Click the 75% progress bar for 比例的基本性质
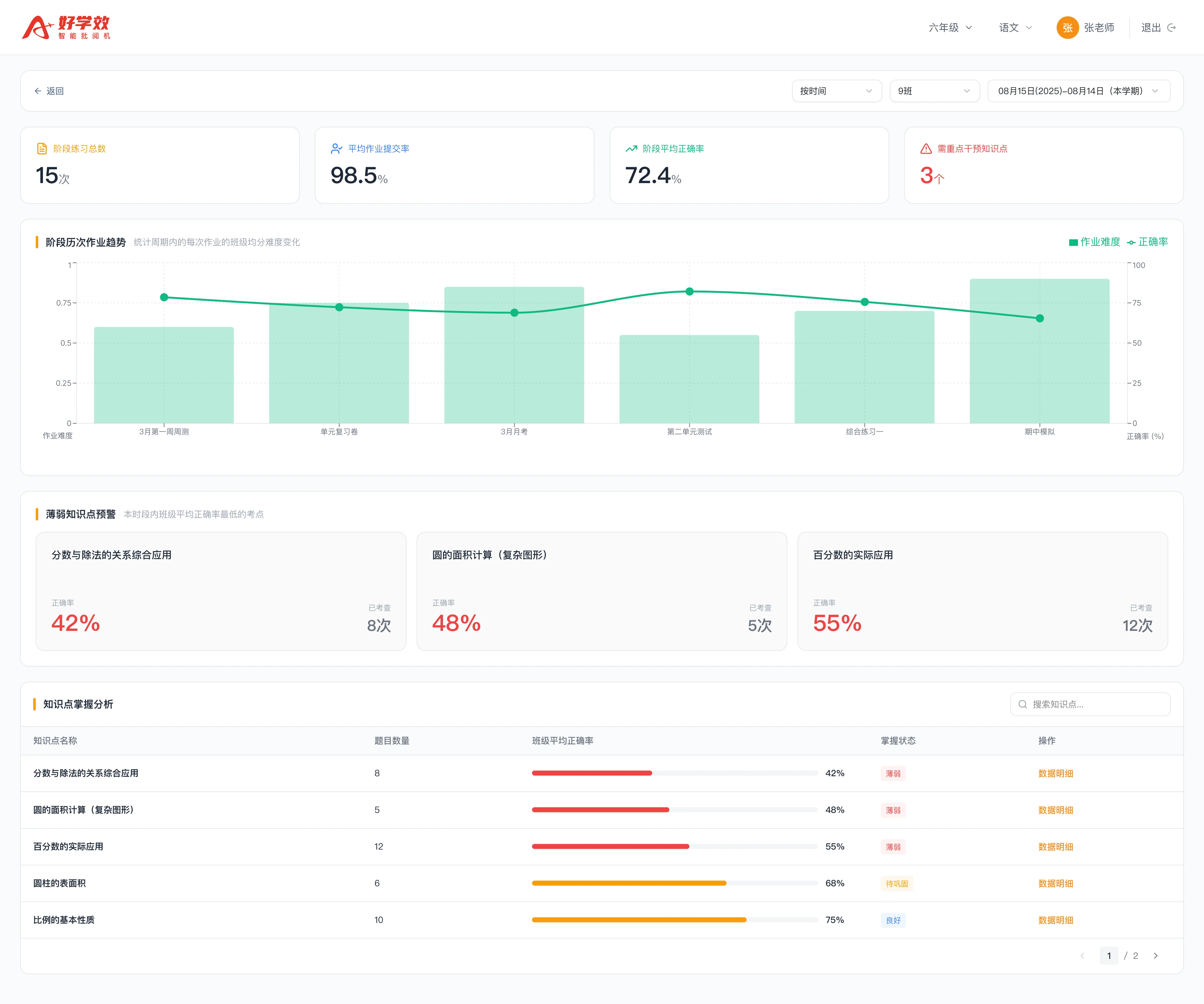The image size is (1204, 1004). 675,920
